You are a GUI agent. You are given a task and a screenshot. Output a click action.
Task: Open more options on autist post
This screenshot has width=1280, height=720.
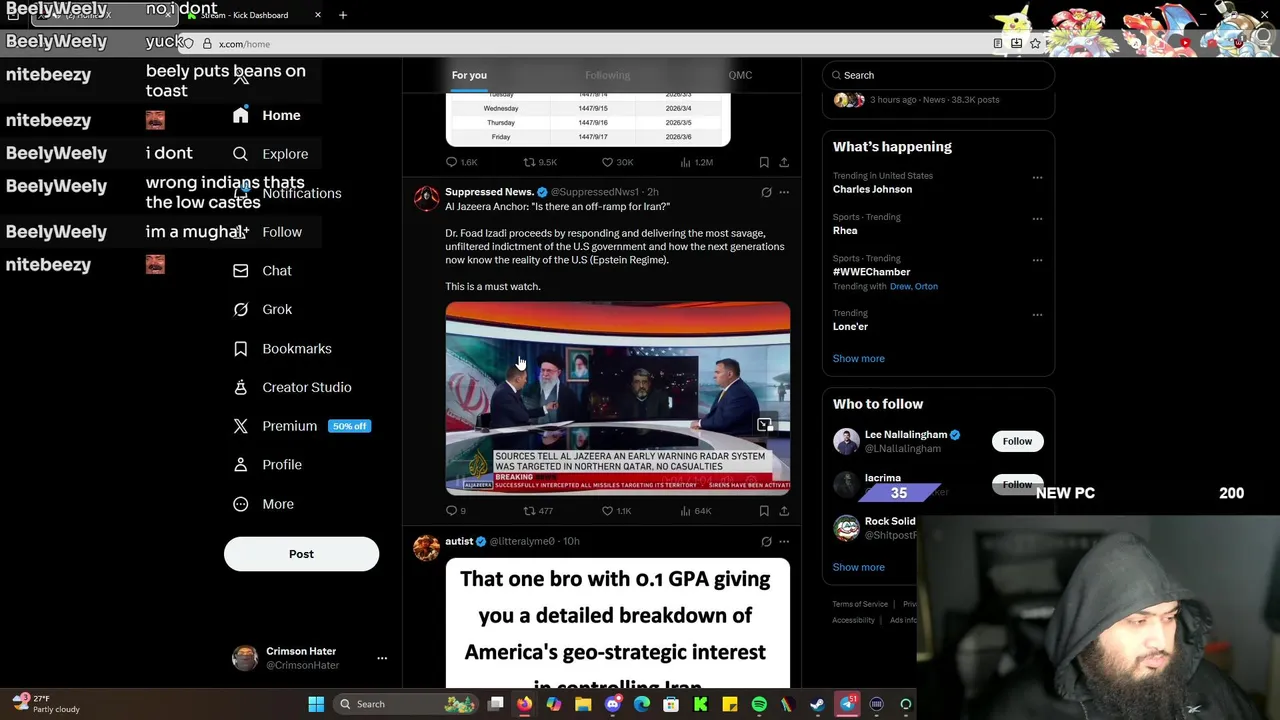784,541
